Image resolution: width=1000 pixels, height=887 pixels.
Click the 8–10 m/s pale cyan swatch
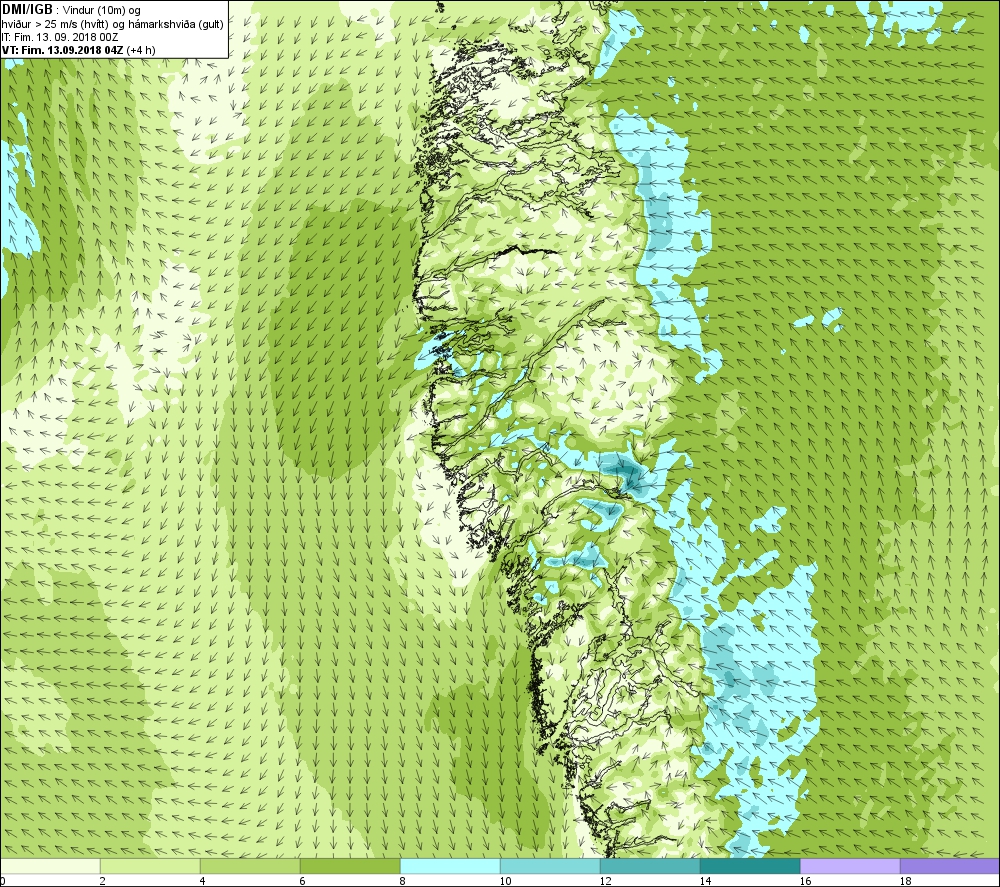450,866
